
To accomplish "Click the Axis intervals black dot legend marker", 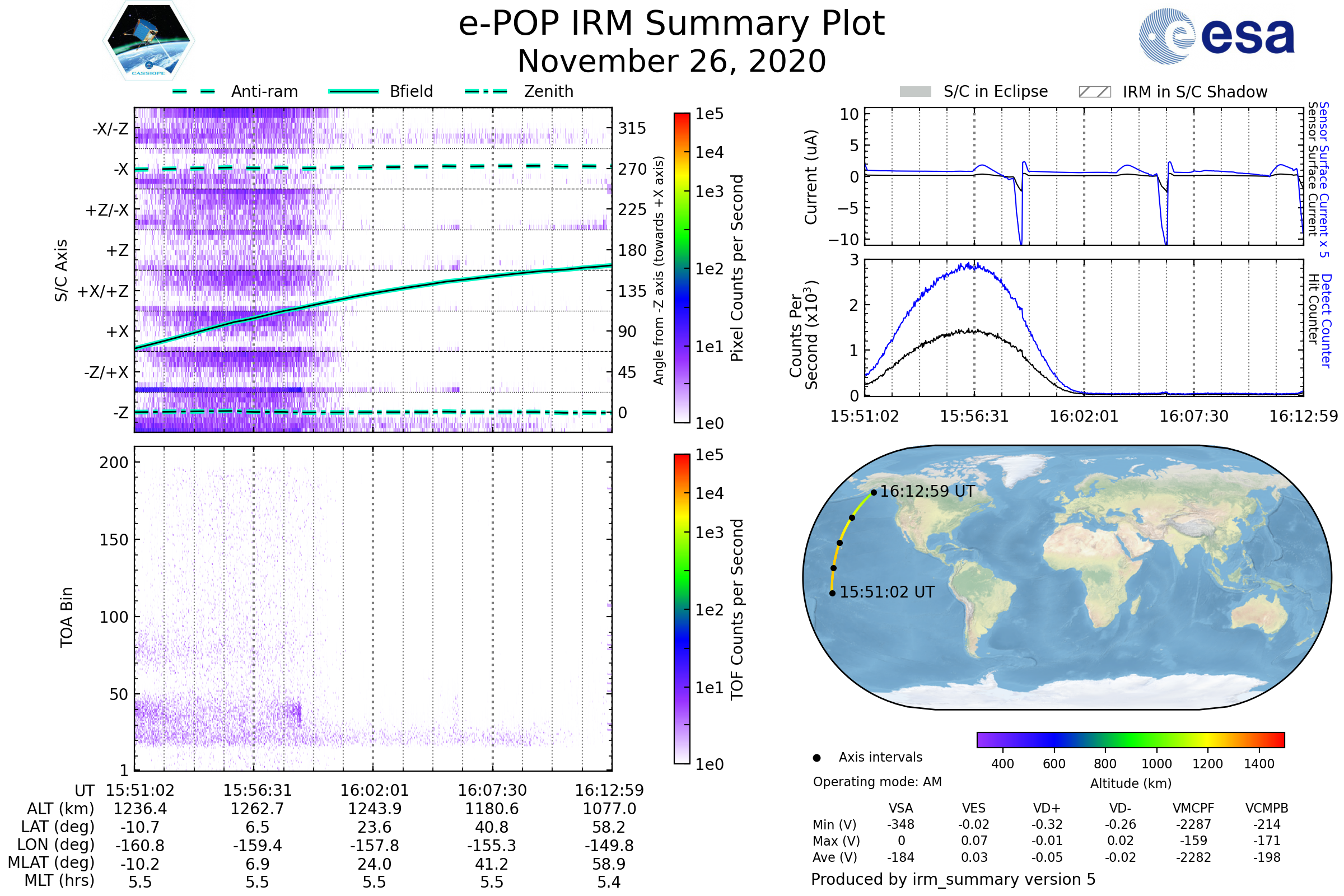I will point(816,758).
